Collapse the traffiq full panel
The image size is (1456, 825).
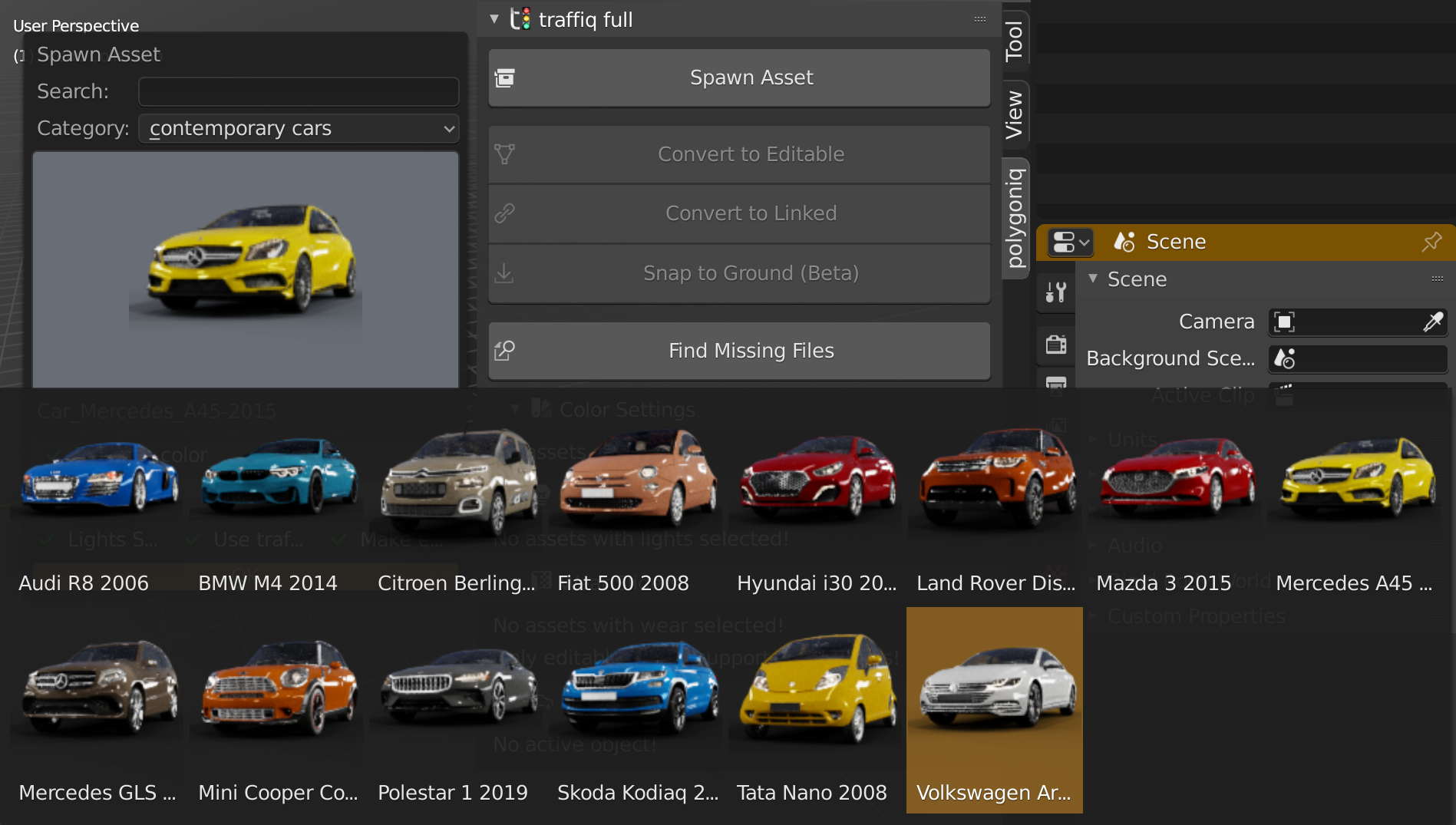tap(494, 19)
